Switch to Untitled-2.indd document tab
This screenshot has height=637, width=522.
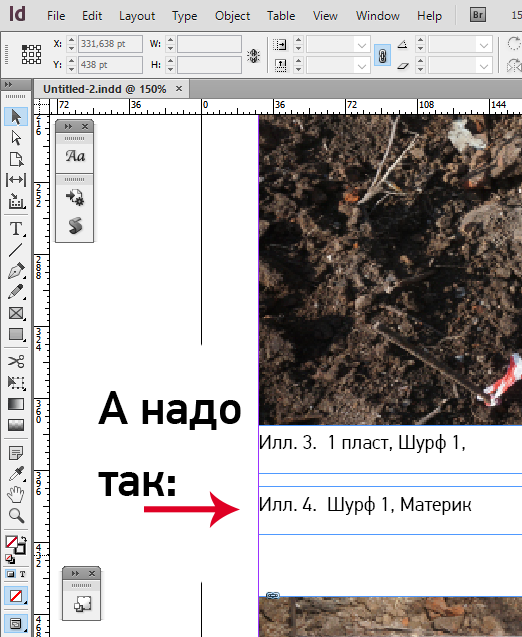[x=104, y=89]
